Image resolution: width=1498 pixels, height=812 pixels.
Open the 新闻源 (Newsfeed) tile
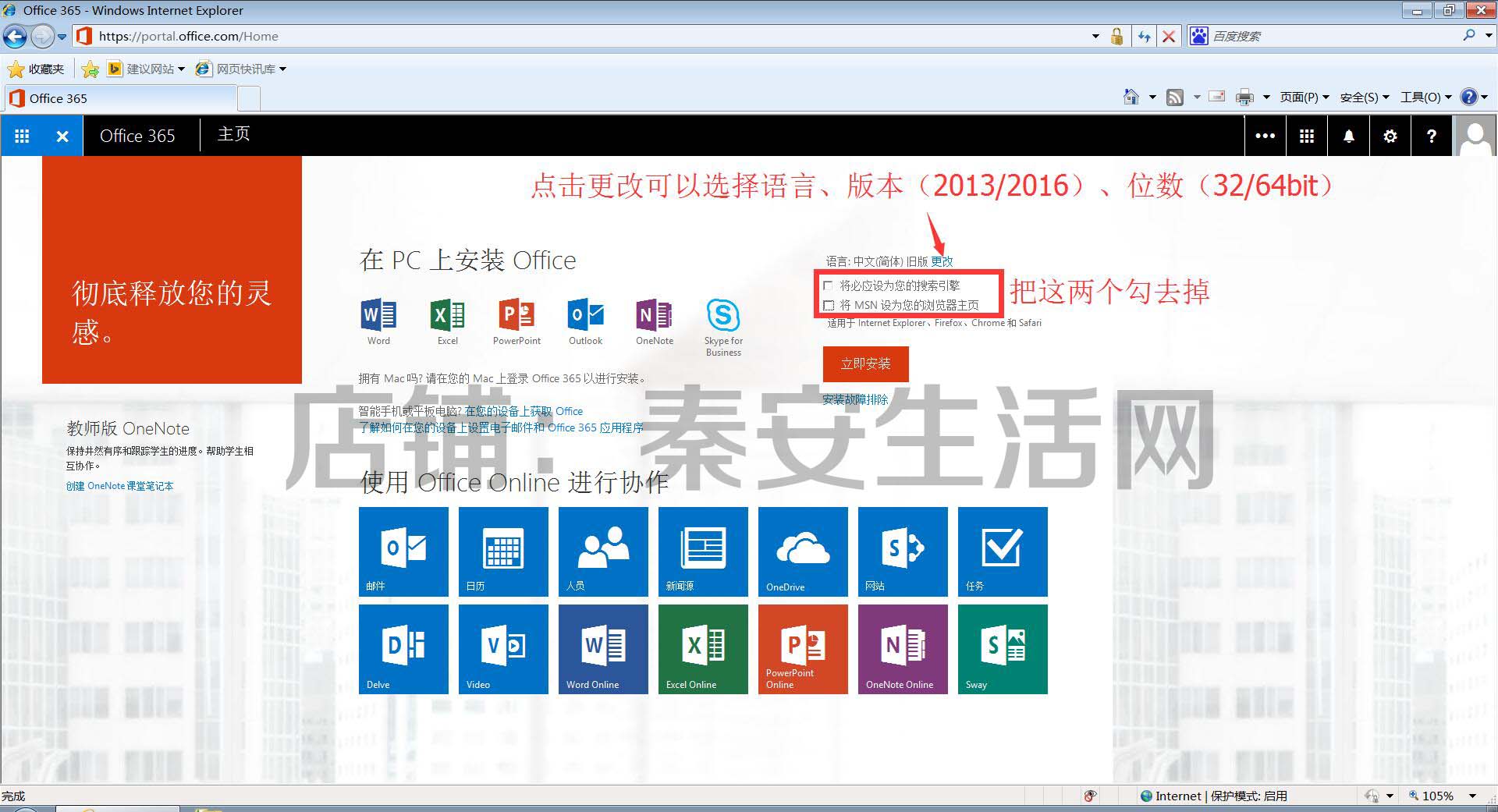click(703, 551)
